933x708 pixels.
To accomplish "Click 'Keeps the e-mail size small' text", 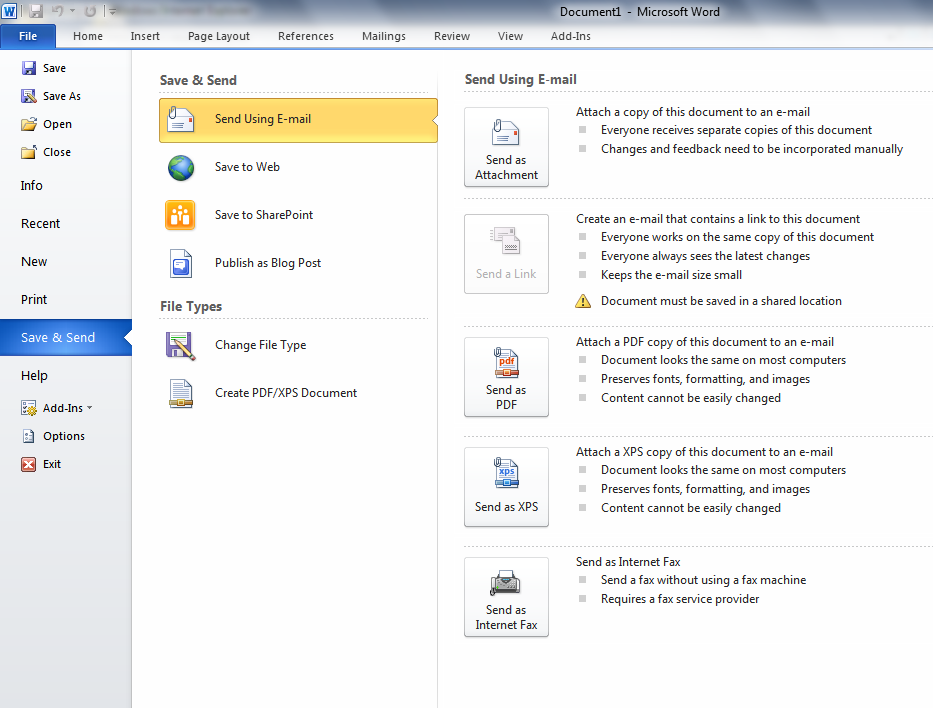I will point(671,275).
